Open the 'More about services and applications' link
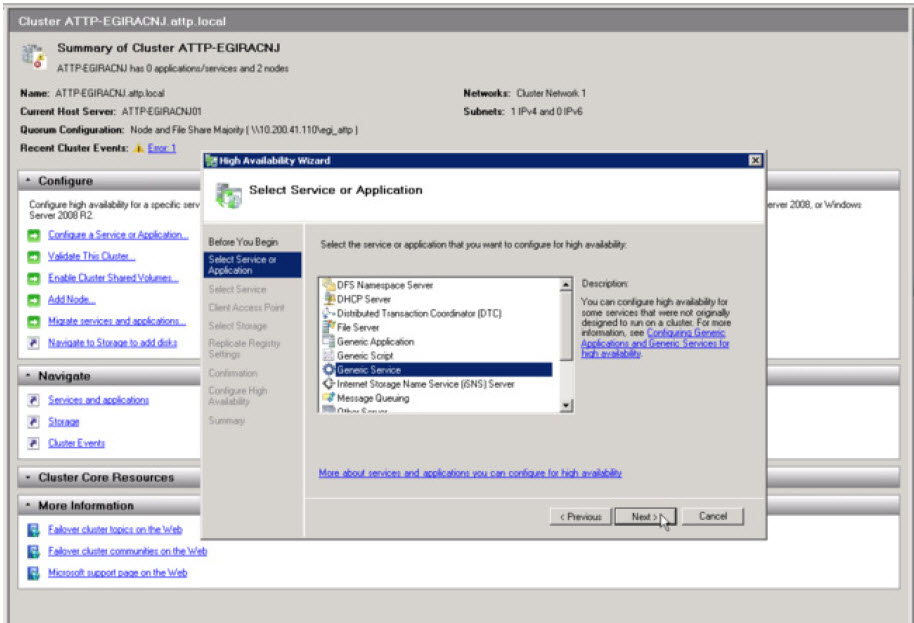 tap(470, 473)
